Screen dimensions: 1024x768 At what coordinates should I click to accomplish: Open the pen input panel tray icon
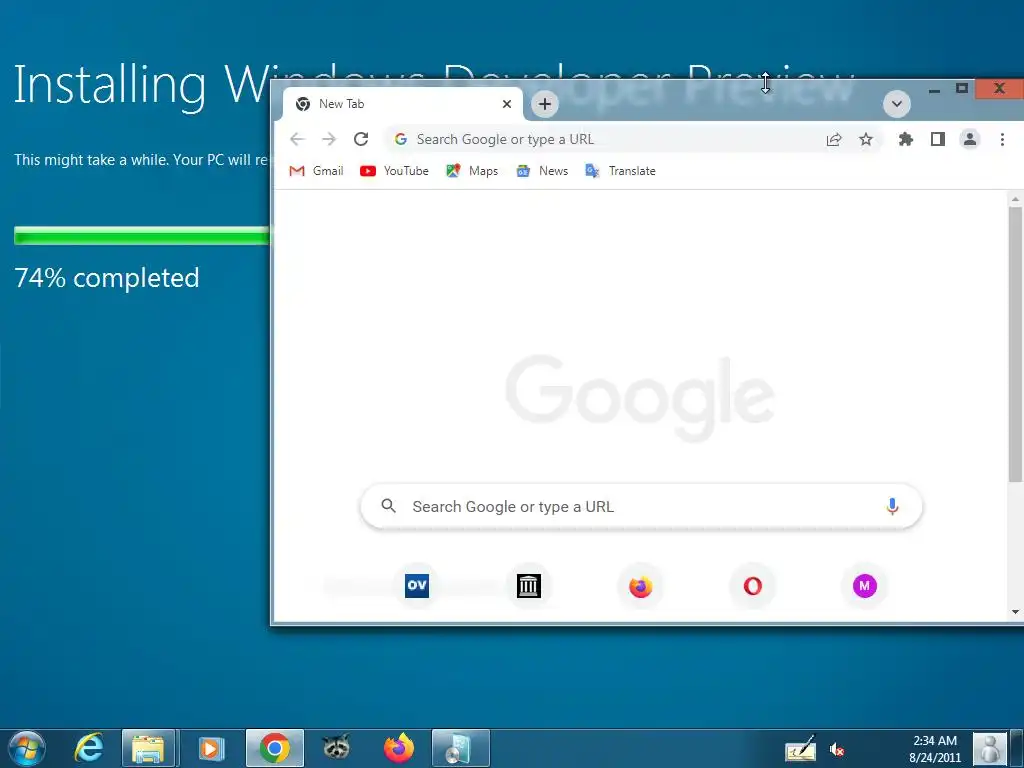point(801,749)
